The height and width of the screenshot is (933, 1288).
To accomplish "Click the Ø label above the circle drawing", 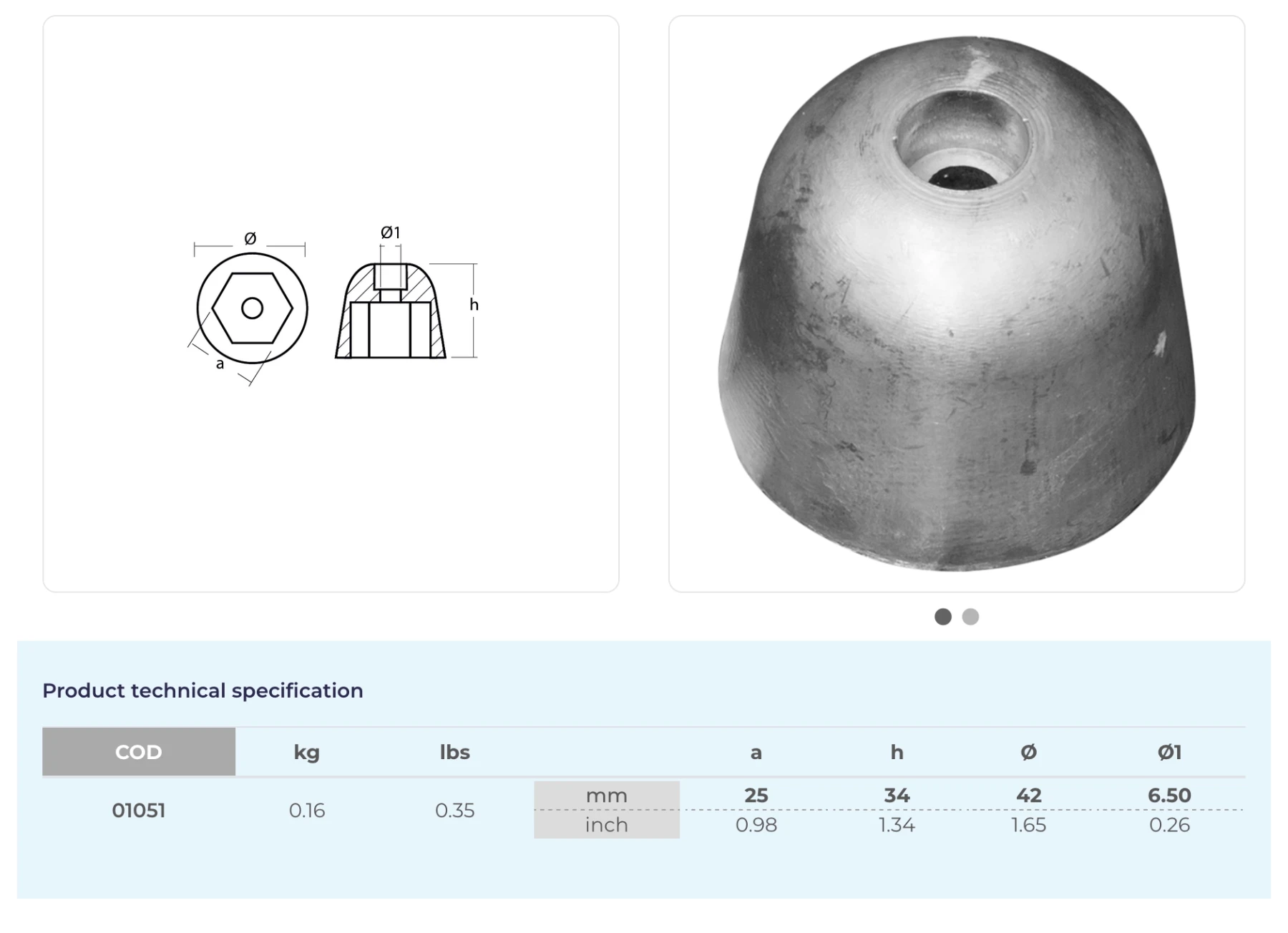I will tap(250, 239).
